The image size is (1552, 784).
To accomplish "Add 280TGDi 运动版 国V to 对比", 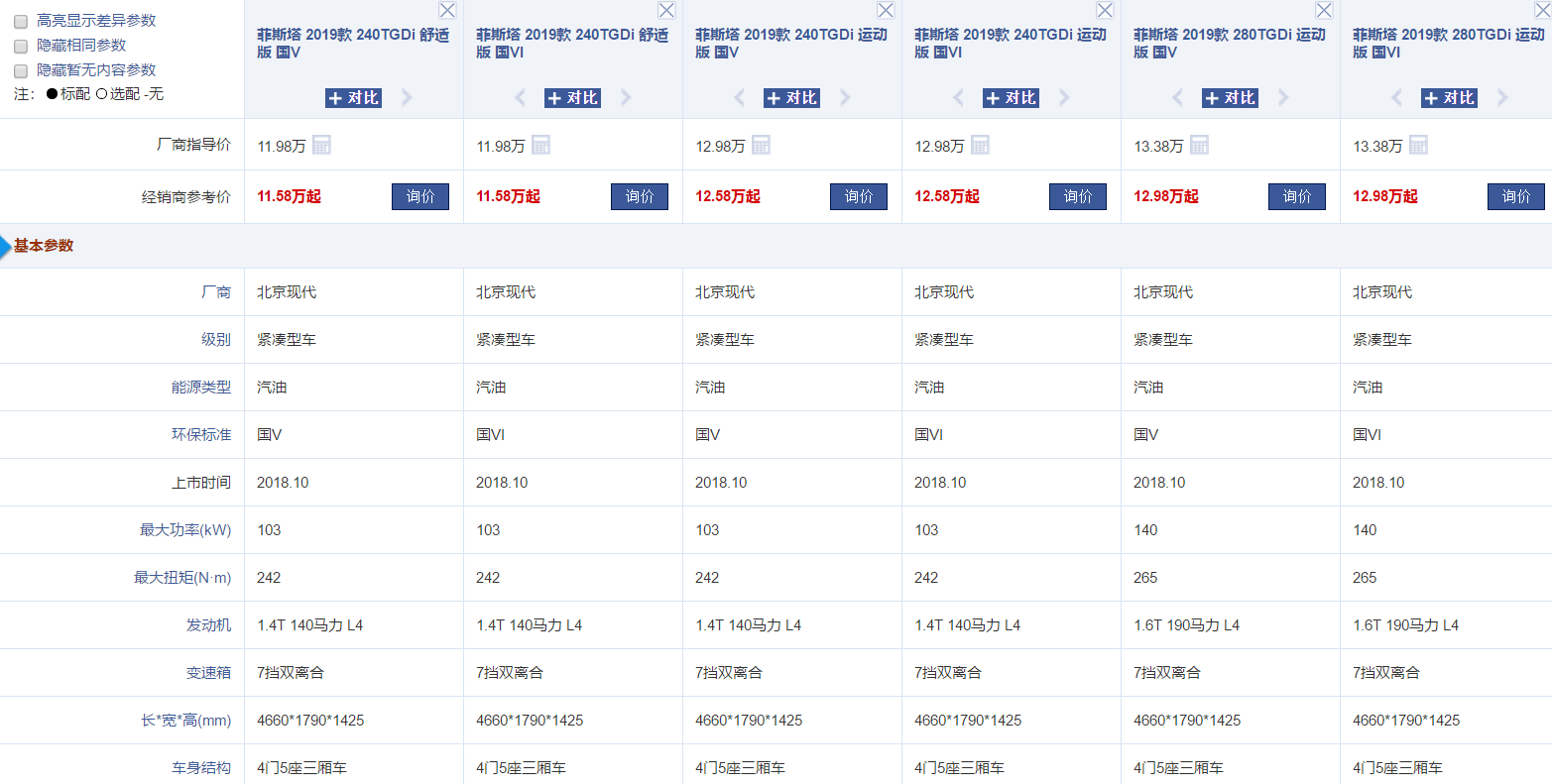I will (x=1230, y=97).
